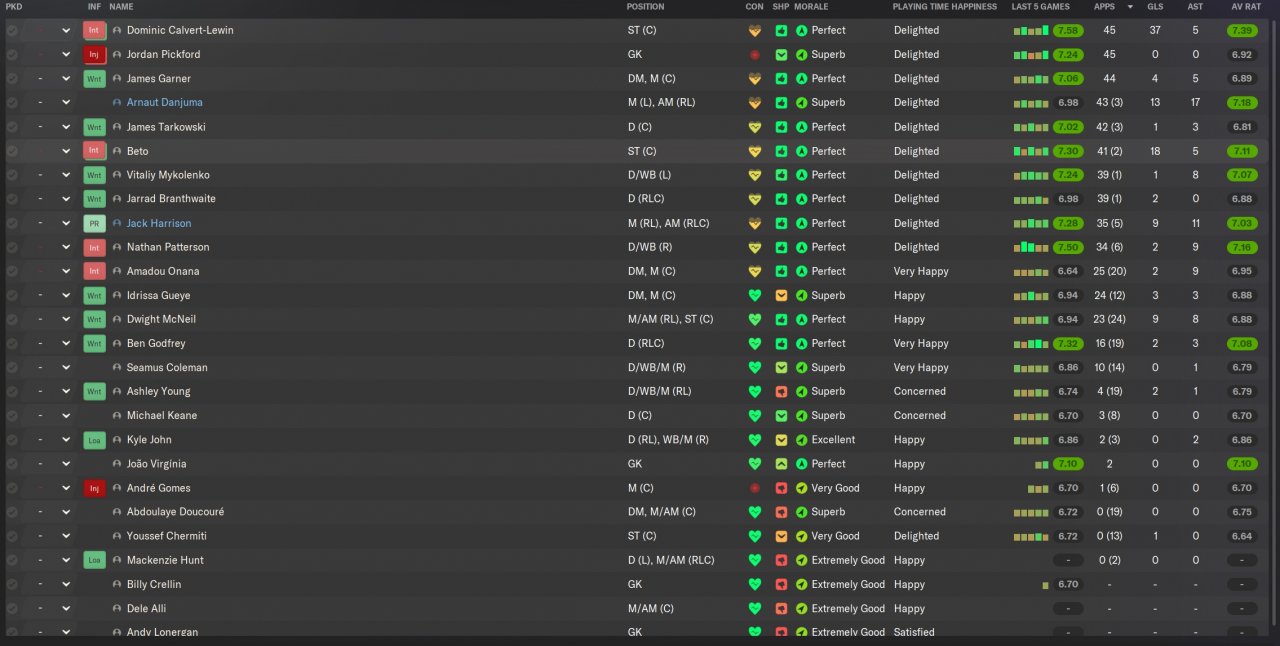Click the AST column header
The width and height of the screenshot is (1280, 646).
(x=1196, y=6)
